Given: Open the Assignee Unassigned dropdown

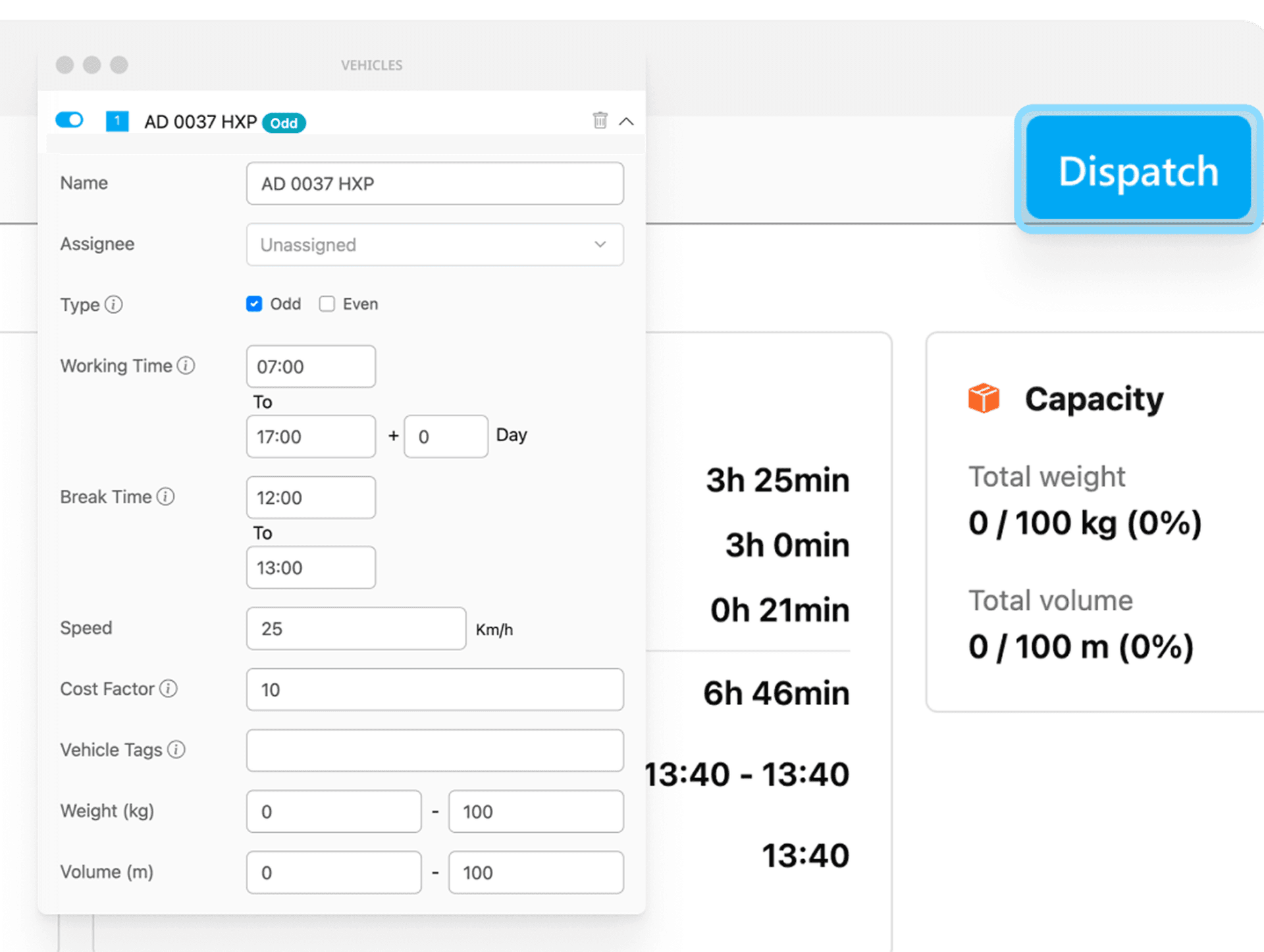Looking at the screenshot, I should click(434, 244).
